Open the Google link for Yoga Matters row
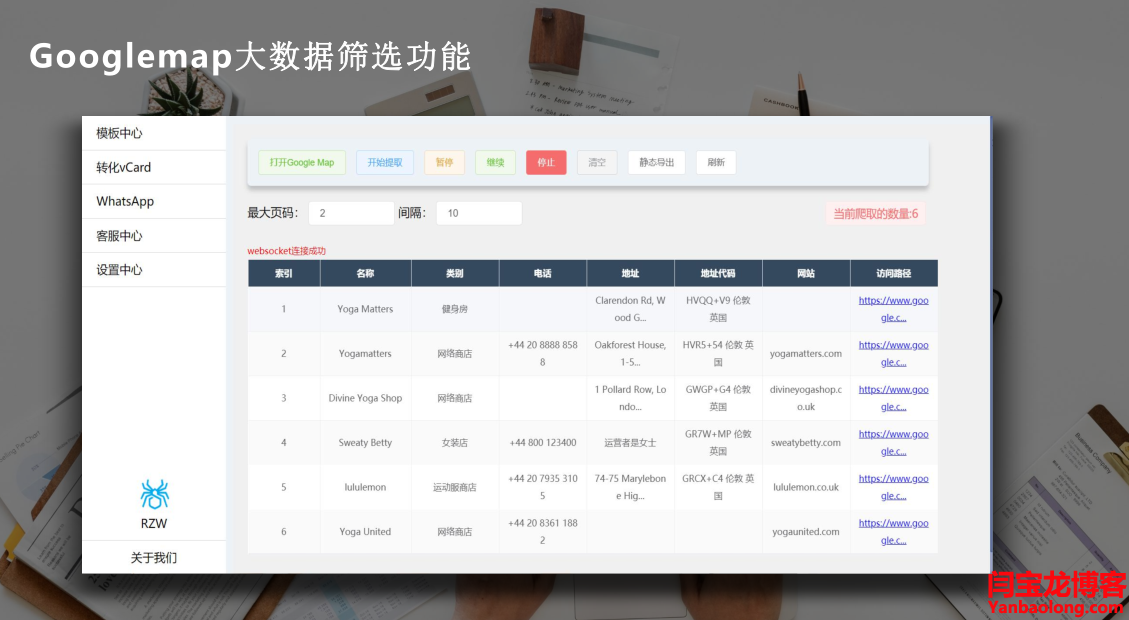This screenshot has height=620, width=1129. [x=893, y=309]
